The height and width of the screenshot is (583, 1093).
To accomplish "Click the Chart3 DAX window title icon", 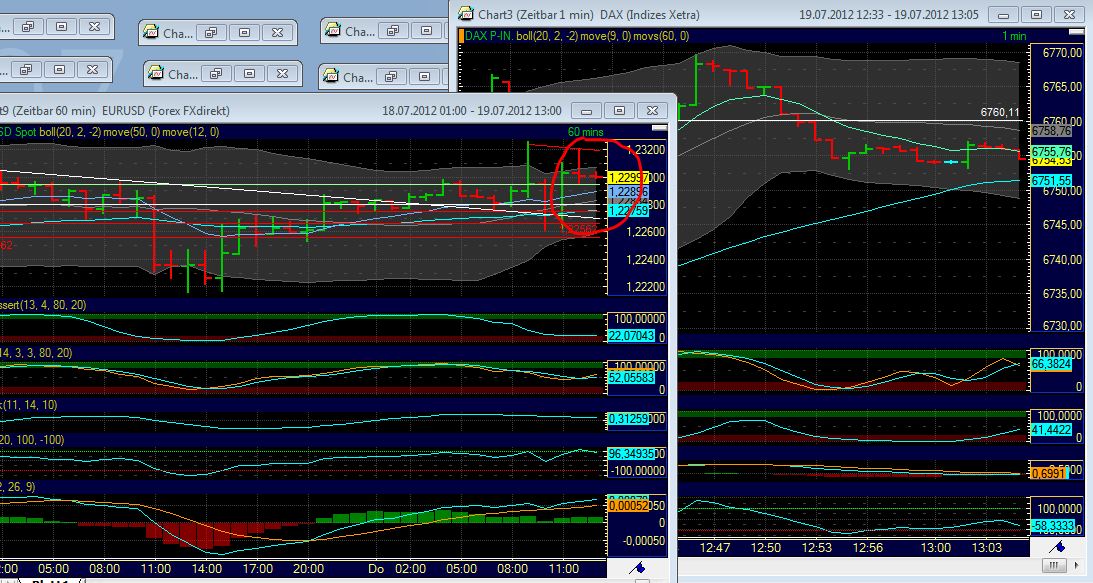I will [x=465, y=14].
